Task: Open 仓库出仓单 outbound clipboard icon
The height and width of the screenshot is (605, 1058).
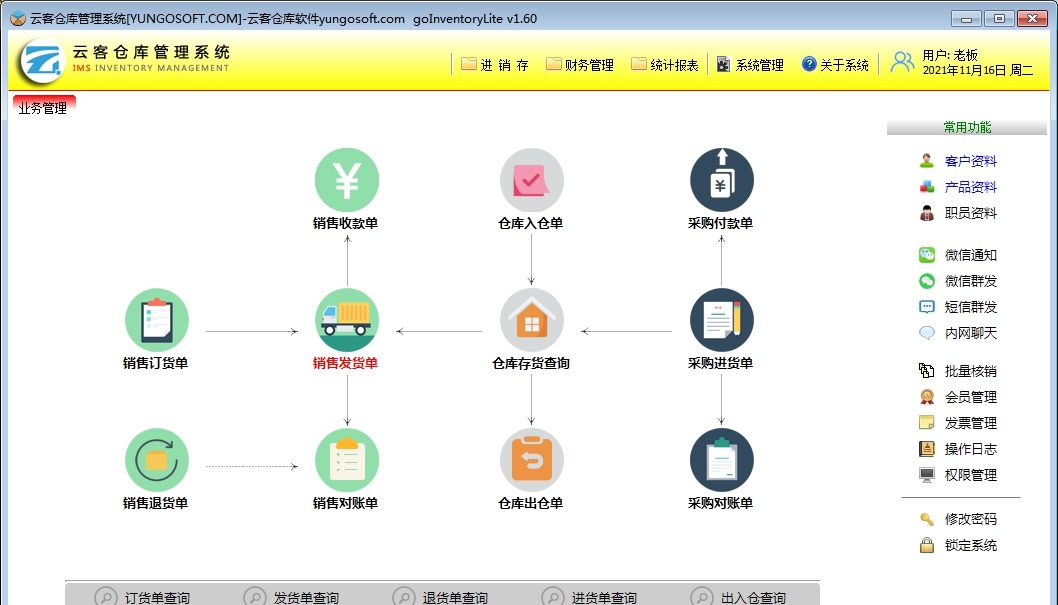Action: click(x=531, y=460)
